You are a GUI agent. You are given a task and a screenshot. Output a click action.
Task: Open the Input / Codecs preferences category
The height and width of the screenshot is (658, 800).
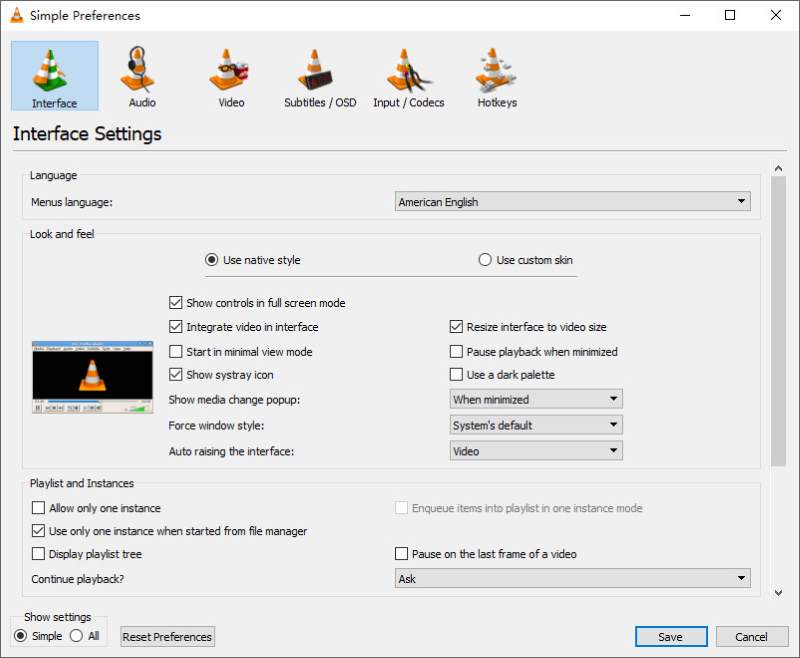(x=408, y=77)
